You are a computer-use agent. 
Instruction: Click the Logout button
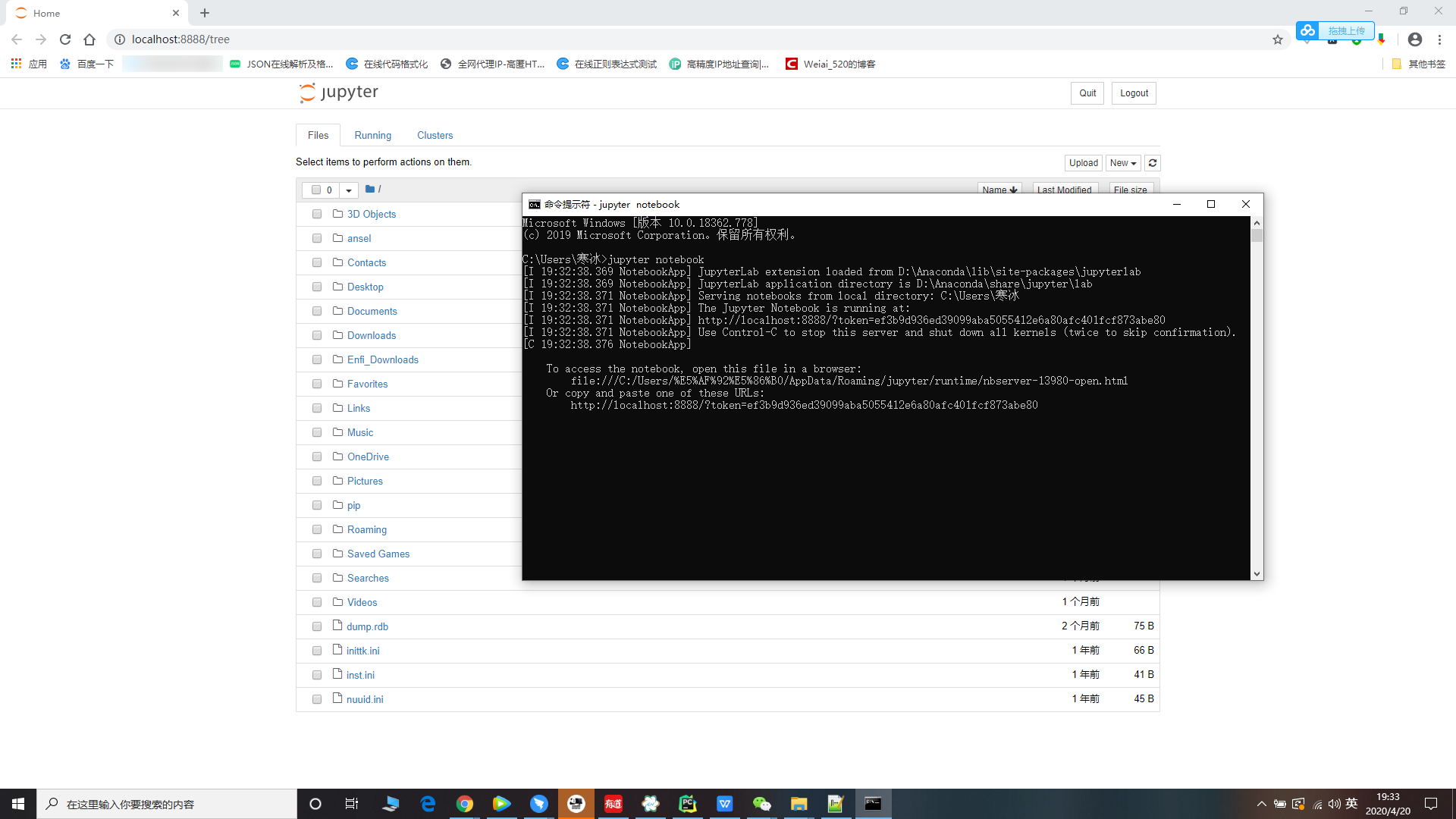pyautogui.click(x=1133, y=93)
